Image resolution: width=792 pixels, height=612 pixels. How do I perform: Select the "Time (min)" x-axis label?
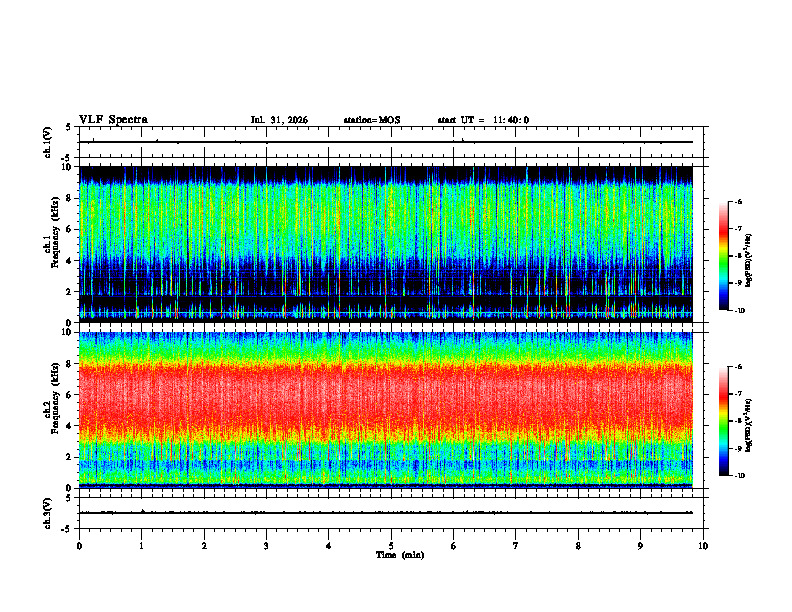(400, 555)
